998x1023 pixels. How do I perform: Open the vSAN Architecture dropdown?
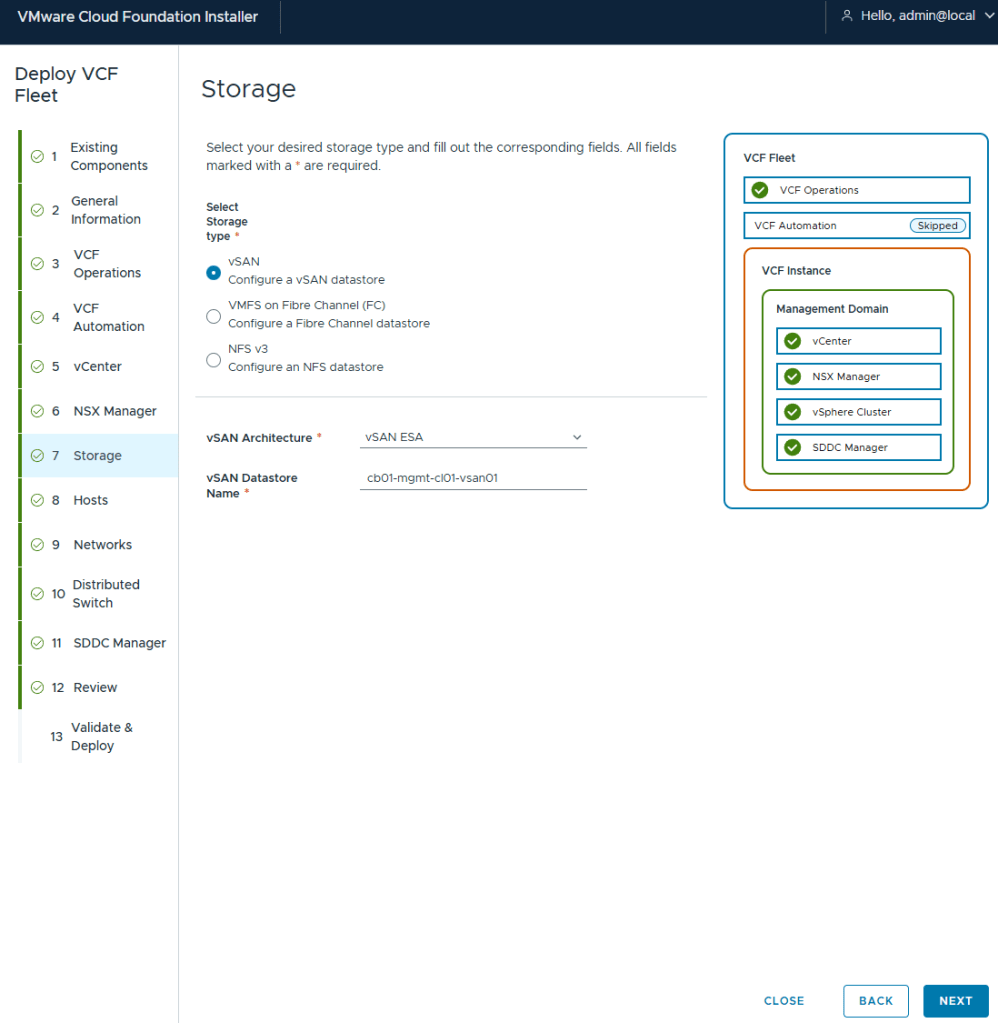[x=473, y=437]
